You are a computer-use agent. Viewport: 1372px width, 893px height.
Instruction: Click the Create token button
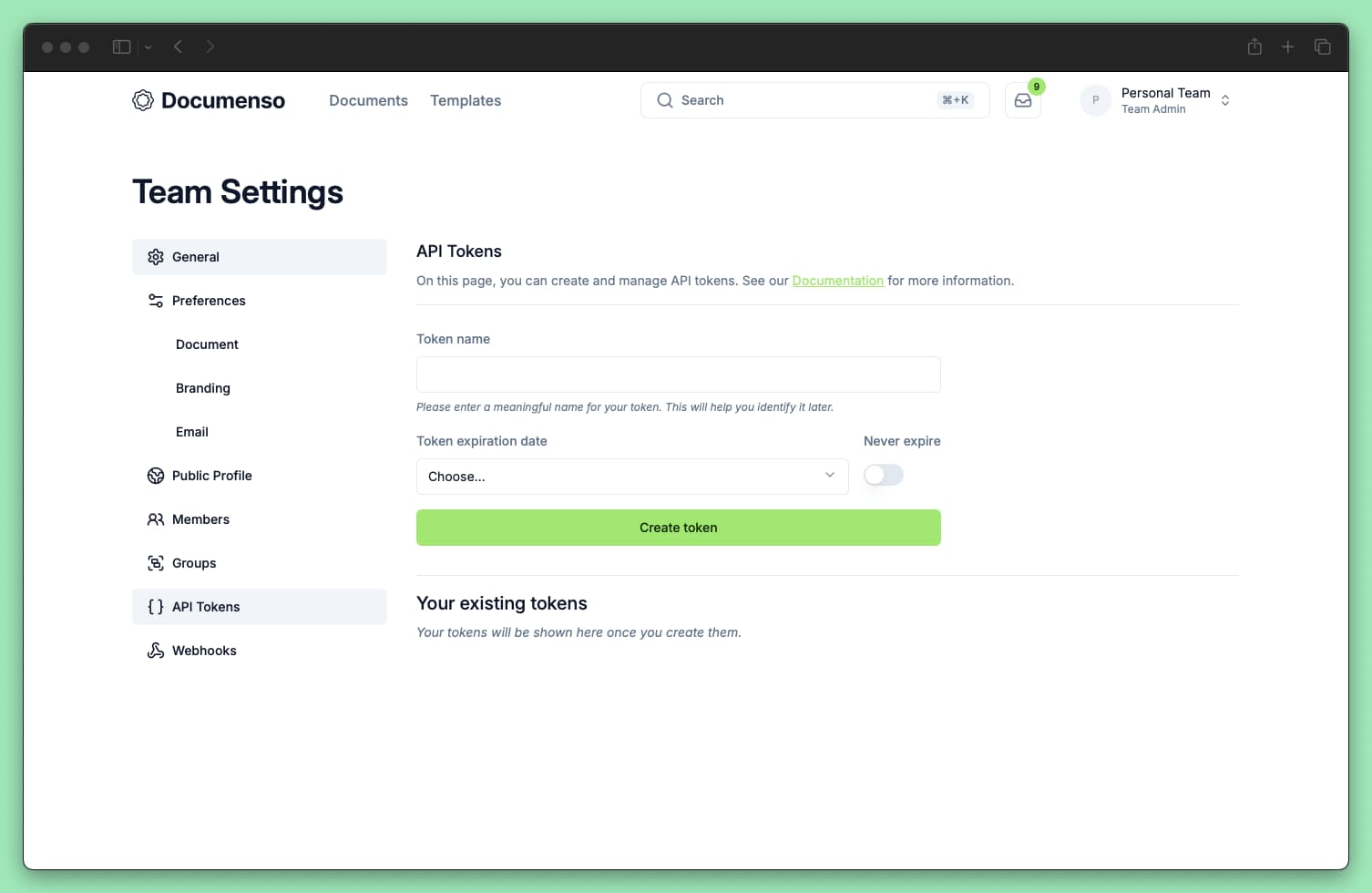[678, 528]
